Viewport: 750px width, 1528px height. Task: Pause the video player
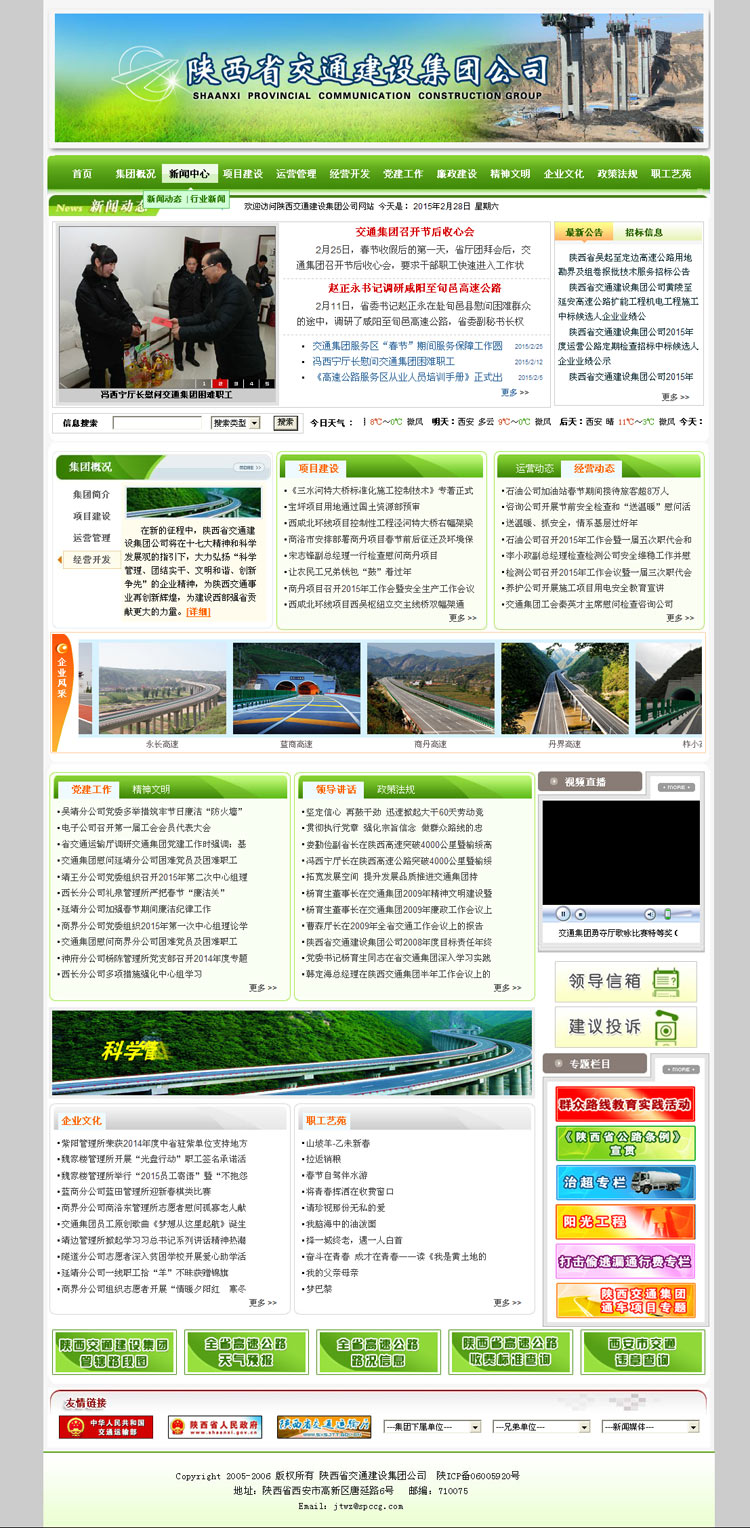click(x=564, y=913)
